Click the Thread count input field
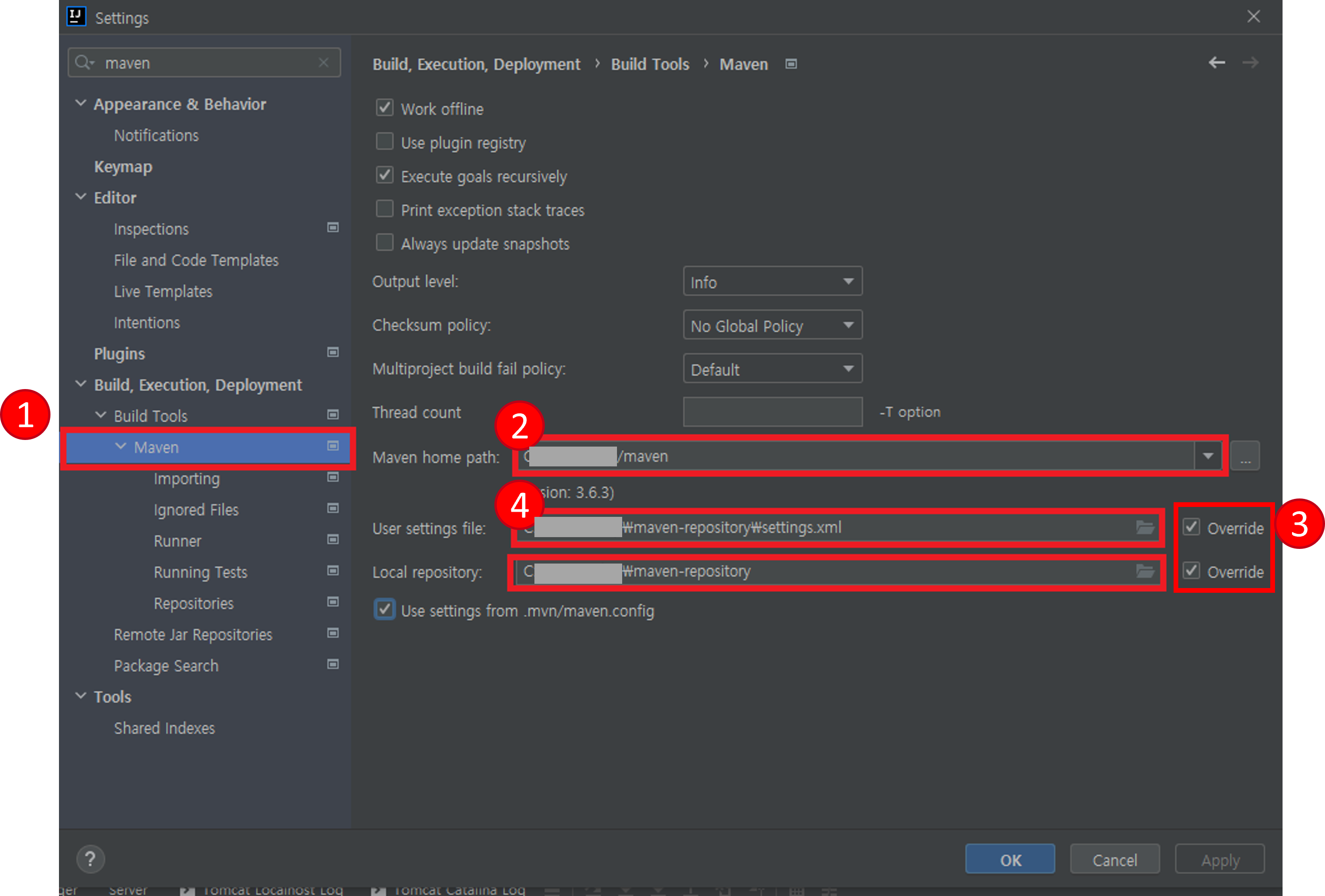 (x=772, y=412)
